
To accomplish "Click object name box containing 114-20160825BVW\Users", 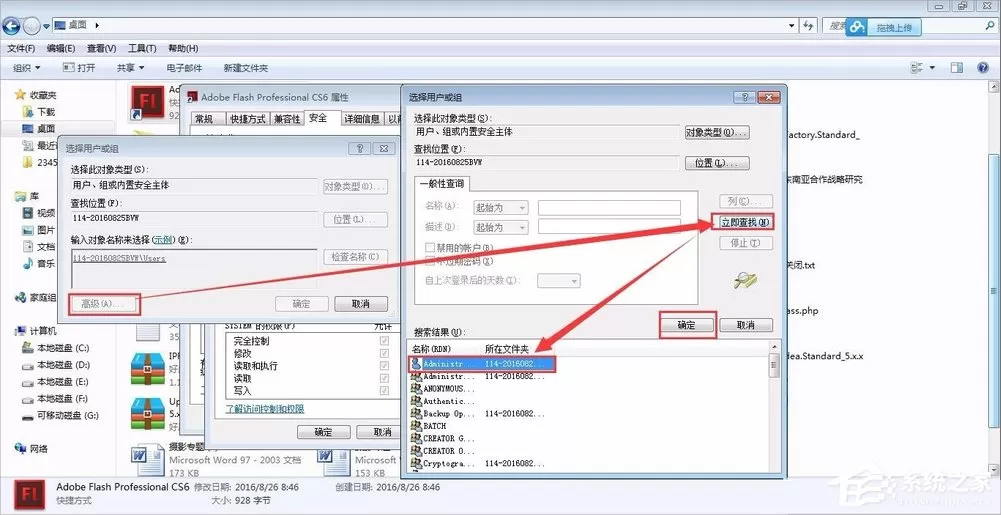I will (194, 268).
